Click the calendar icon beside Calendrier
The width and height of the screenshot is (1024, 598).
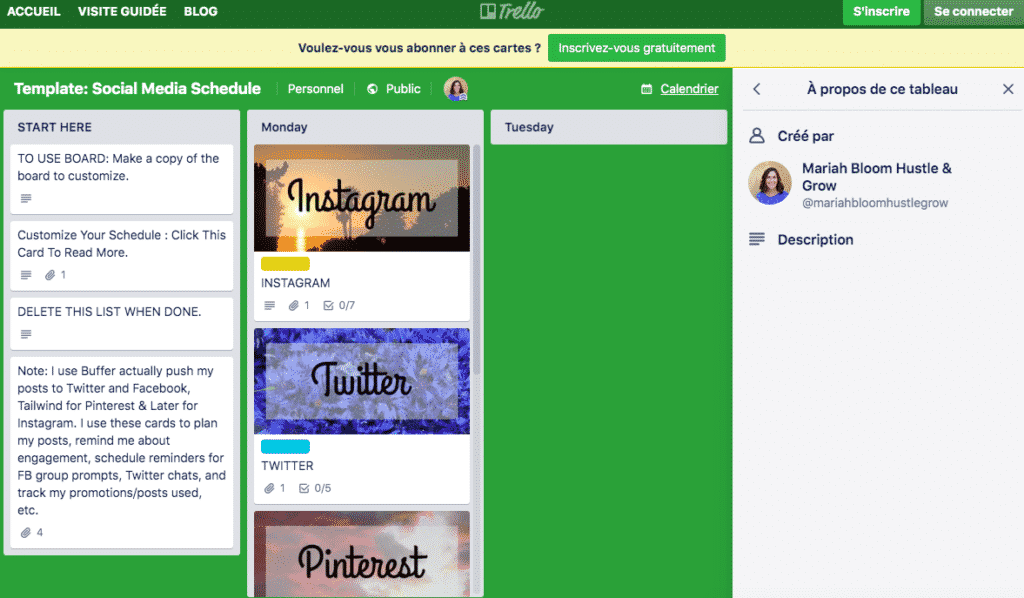[x=647, y=89]
